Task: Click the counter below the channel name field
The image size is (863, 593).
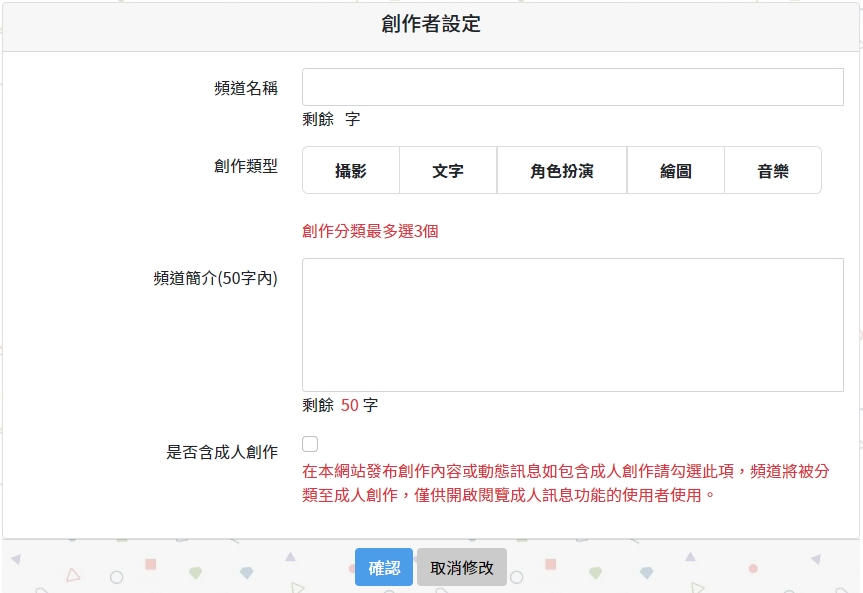Action: point(331,119)
